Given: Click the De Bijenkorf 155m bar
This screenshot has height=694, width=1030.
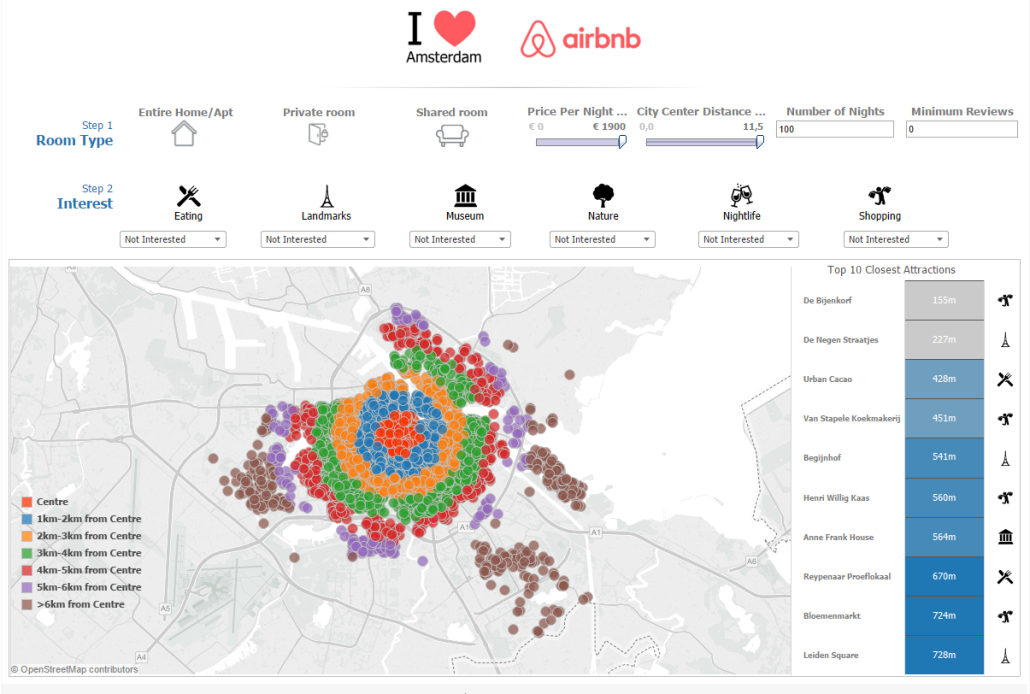Looking at the screenshot, I should click(x=944, y=300).
